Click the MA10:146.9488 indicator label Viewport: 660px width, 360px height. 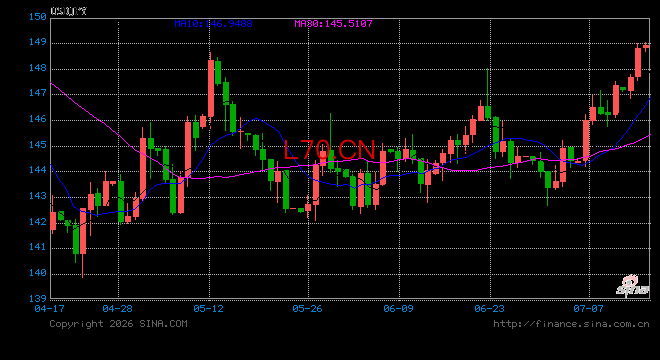[x=213, y=24]
